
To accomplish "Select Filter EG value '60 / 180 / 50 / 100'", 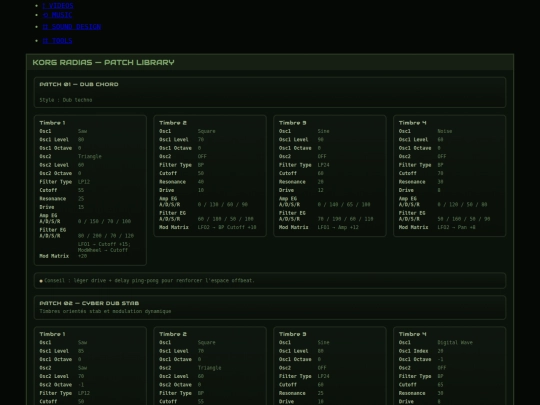I will tap(226, 219).
